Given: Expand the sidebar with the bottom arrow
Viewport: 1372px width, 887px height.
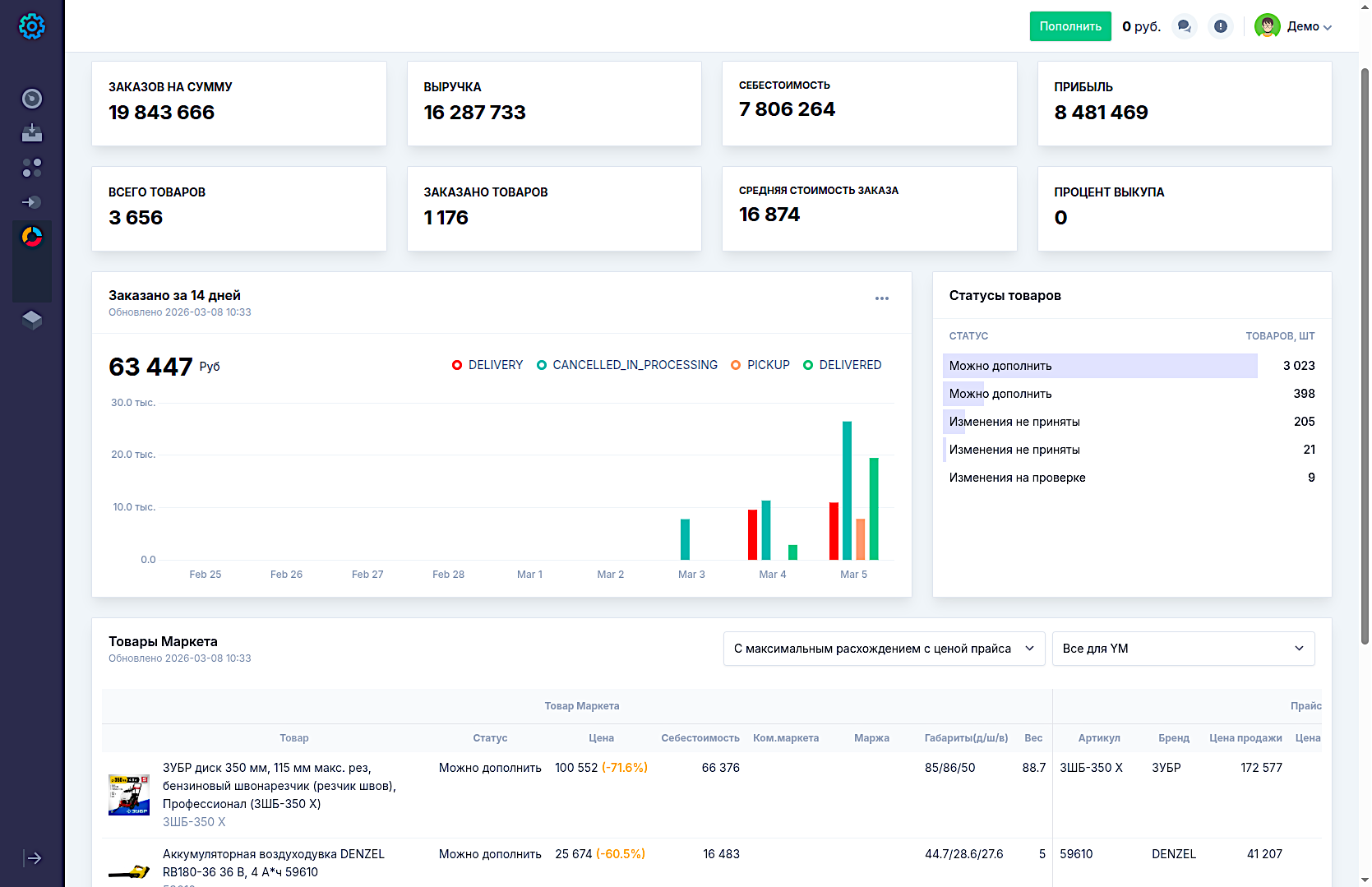Looking at the screenshot, I should point(33,858).
